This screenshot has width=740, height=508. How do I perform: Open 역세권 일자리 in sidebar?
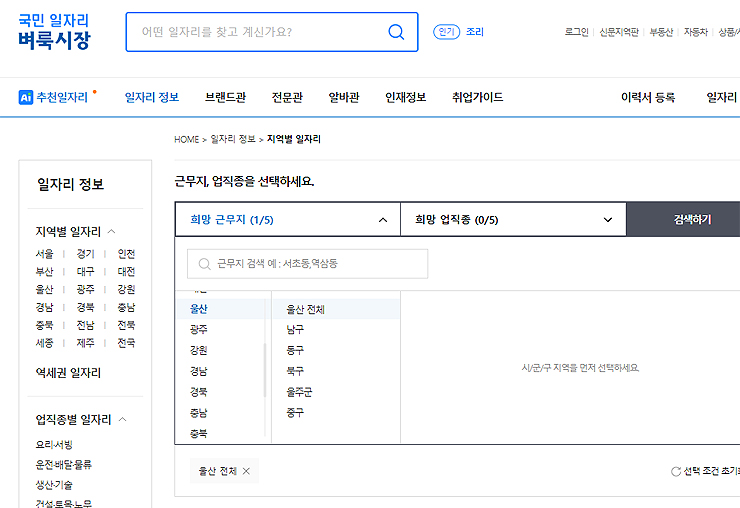(68, 373)
